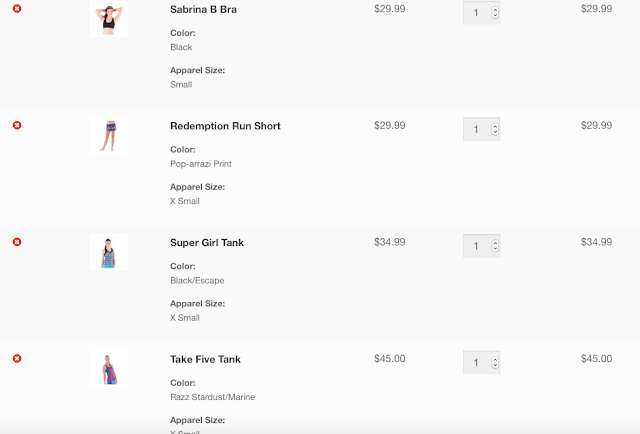Remove Take Five Tank from cart
The image size is (640, 434).
(x=17, y=358)
